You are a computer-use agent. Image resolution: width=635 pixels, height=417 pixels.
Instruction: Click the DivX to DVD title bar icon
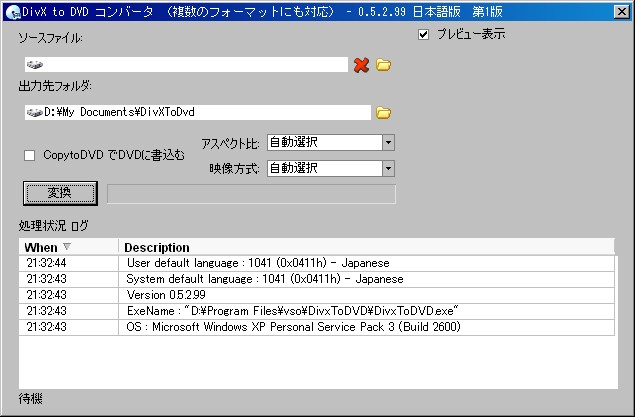(10, 10)
